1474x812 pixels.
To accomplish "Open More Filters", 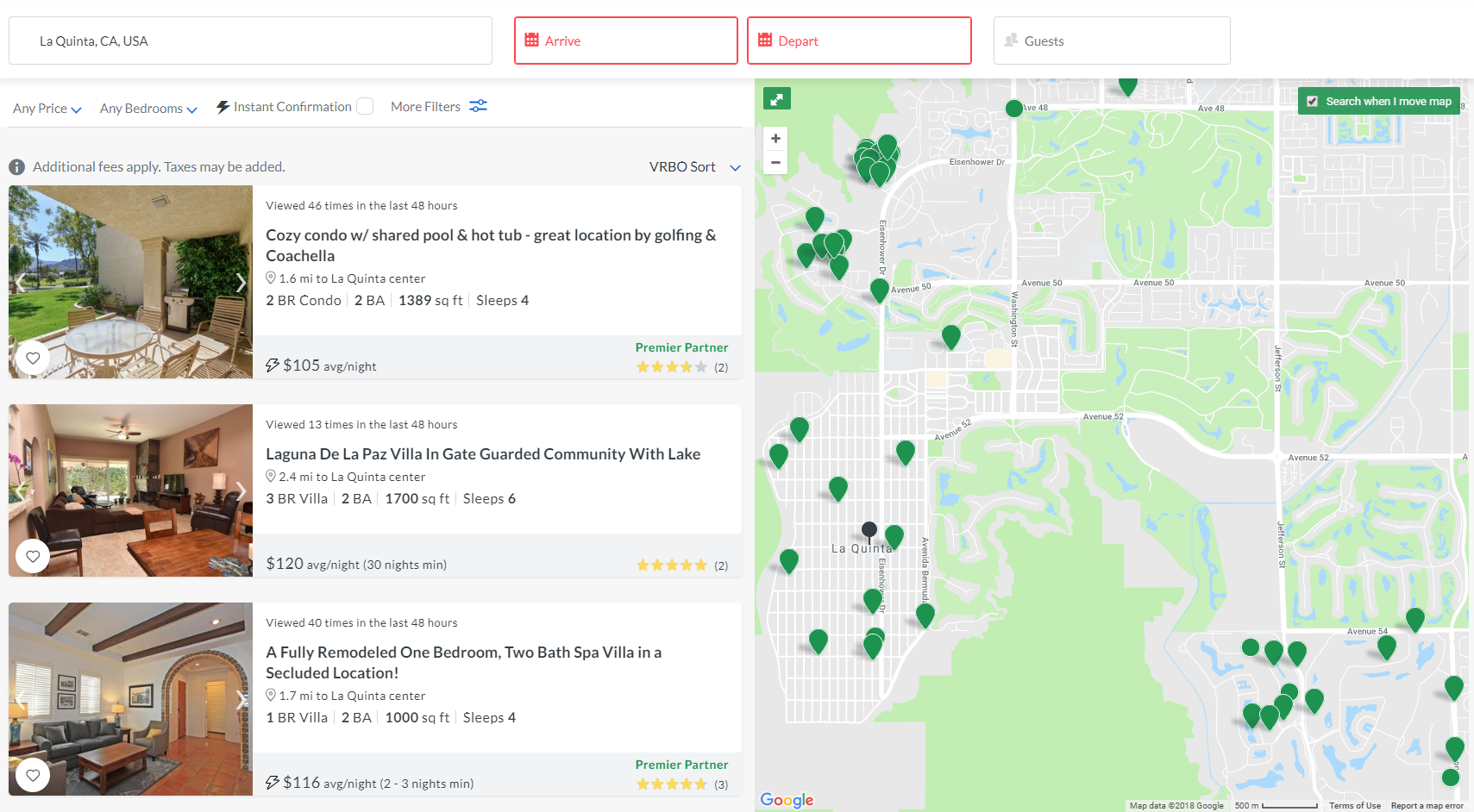I will [x=439, y=107].
